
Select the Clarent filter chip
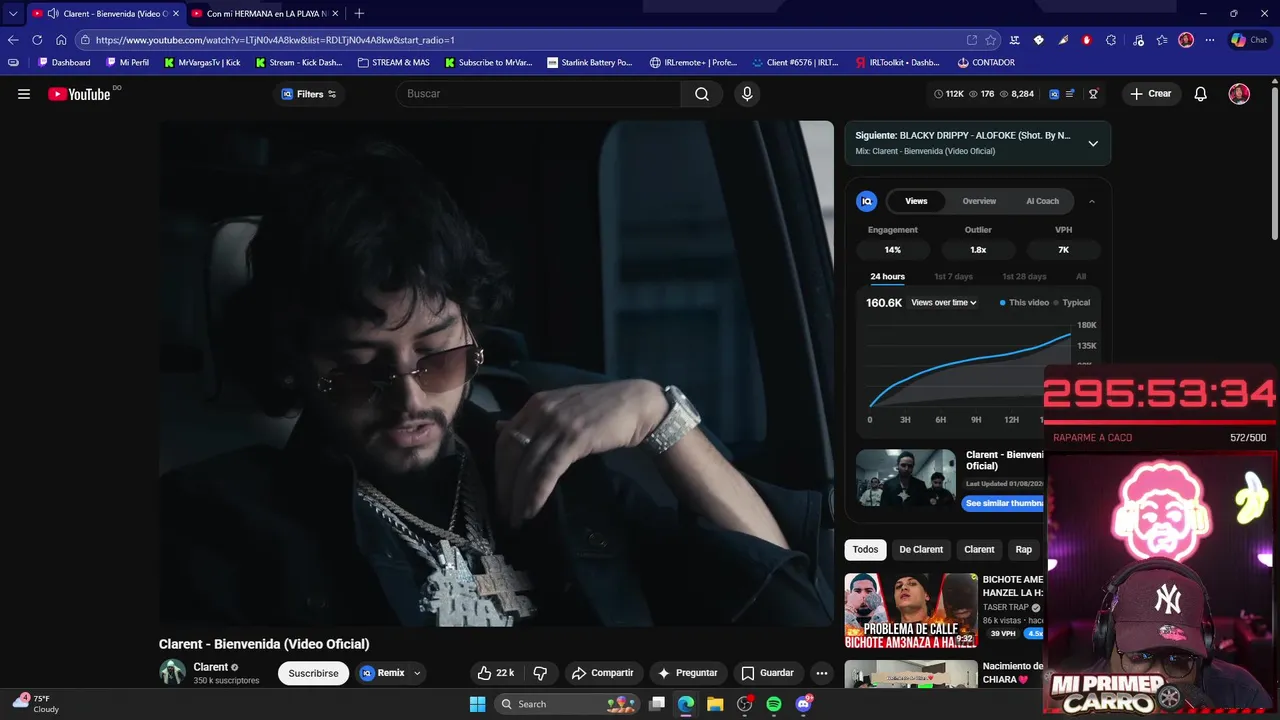click(x=979, y=549)
